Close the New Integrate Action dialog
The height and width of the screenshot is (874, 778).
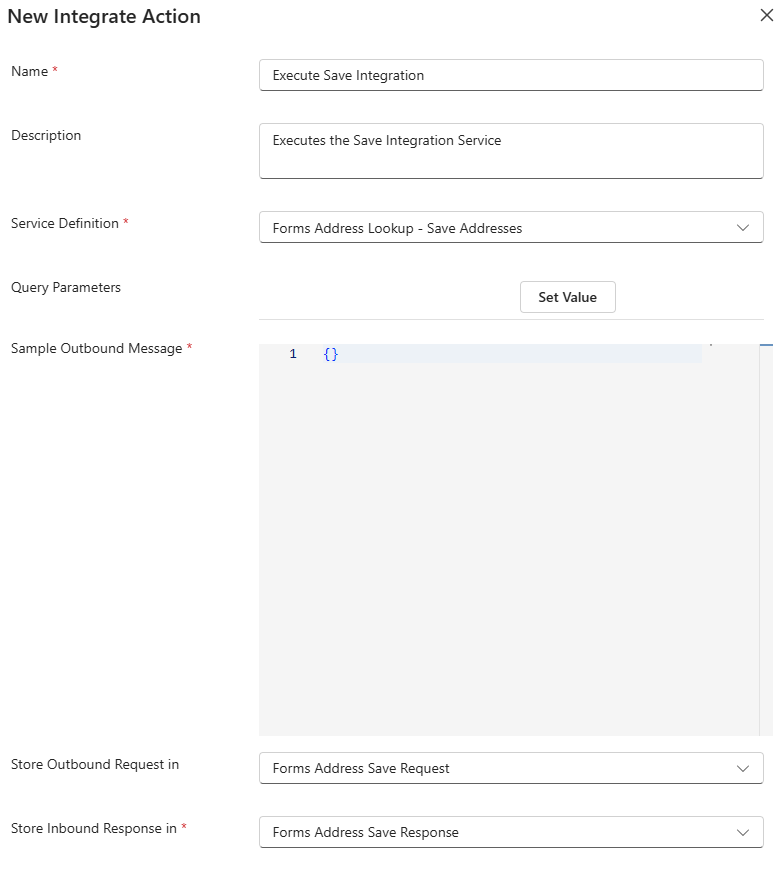coord(766,16)
